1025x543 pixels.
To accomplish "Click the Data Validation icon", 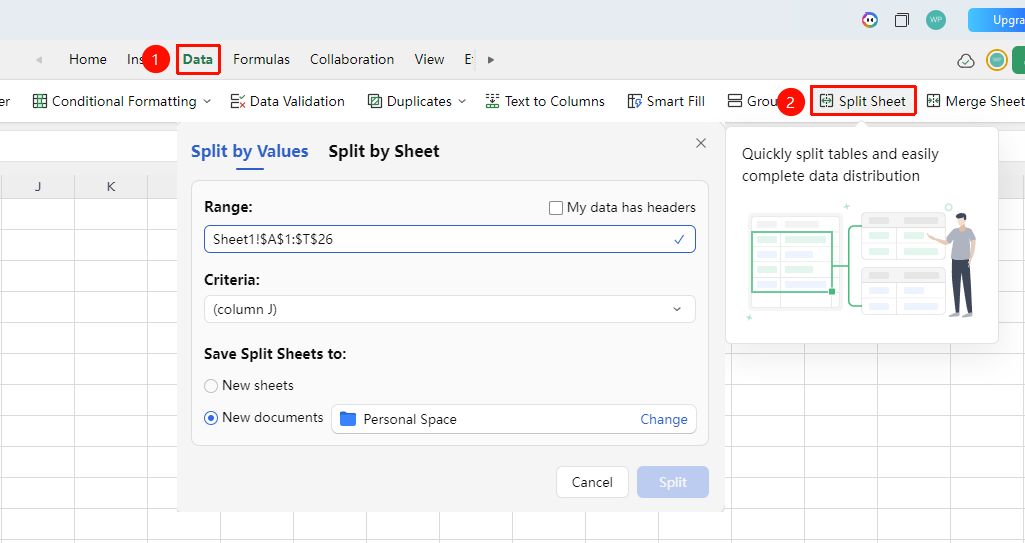I will click(238, 101).
